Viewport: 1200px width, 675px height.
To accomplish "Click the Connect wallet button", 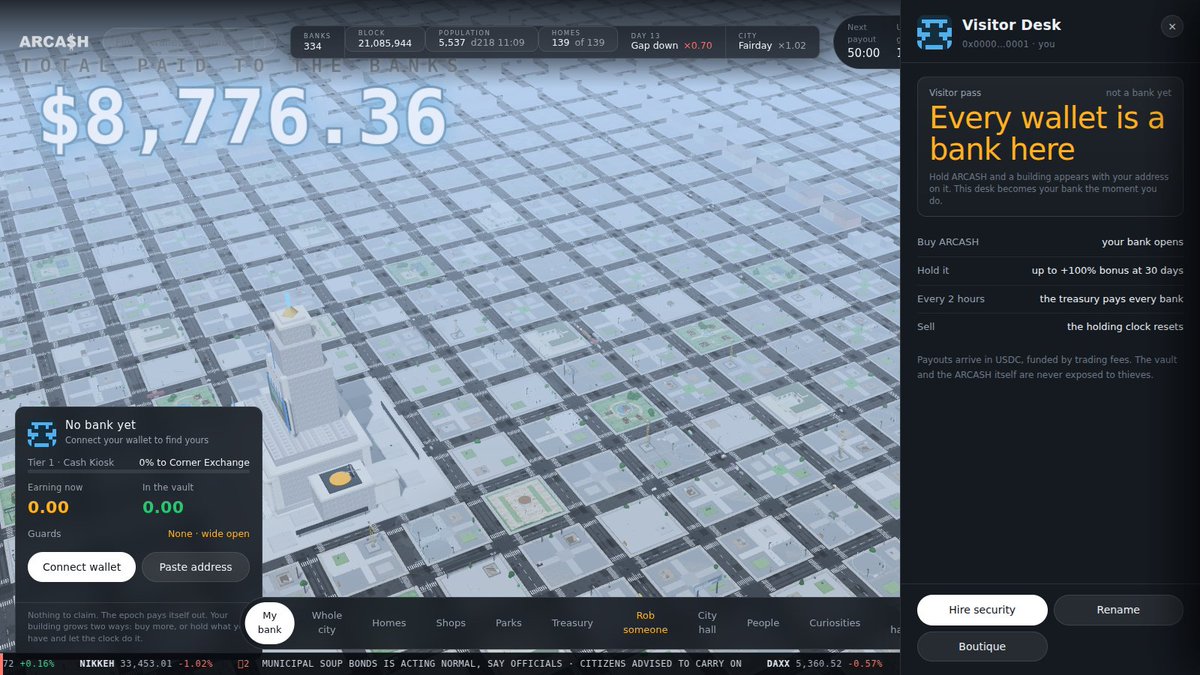I will tap(82, 567).
